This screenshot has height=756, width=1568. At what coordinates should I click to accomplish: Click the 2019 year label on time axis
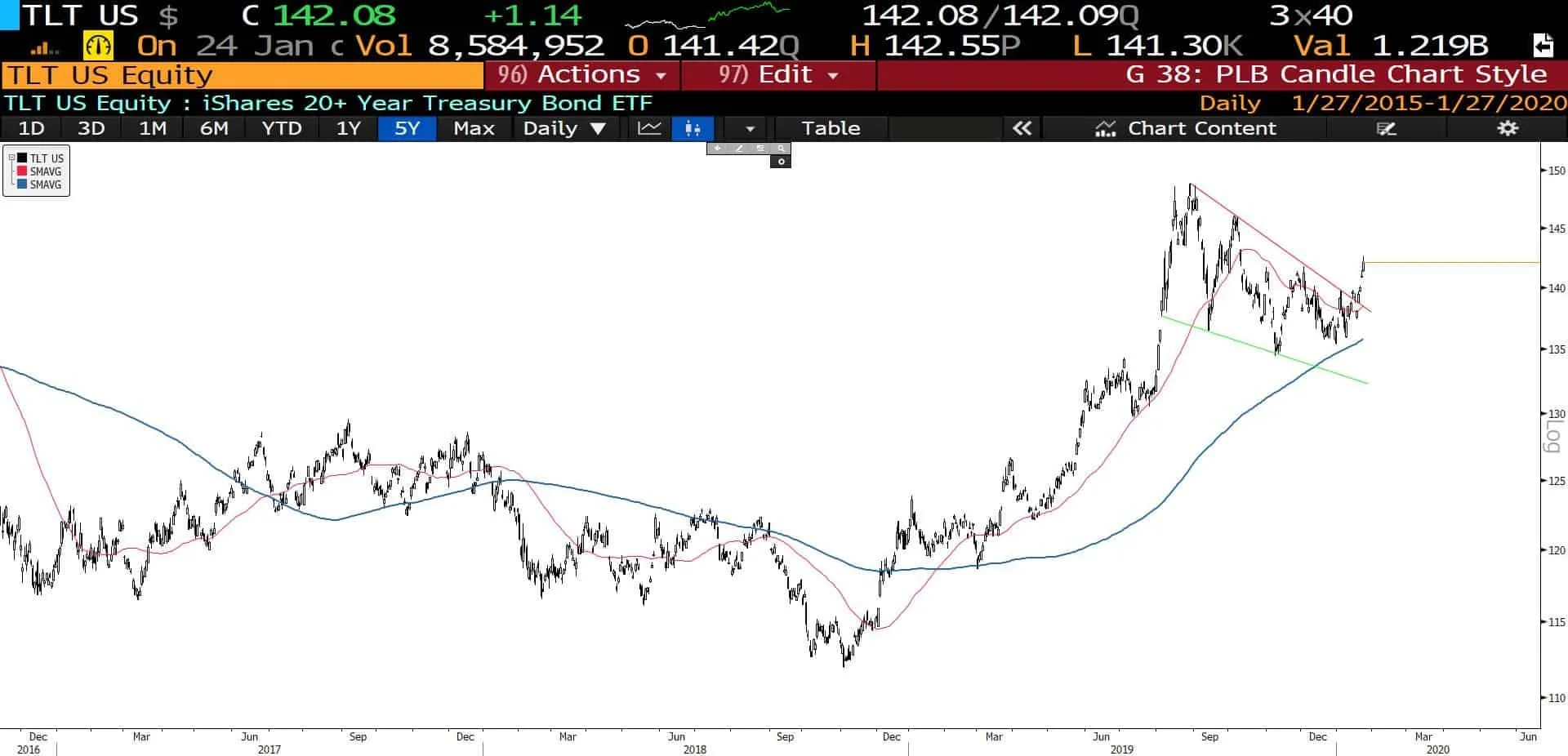(1121, 749)
